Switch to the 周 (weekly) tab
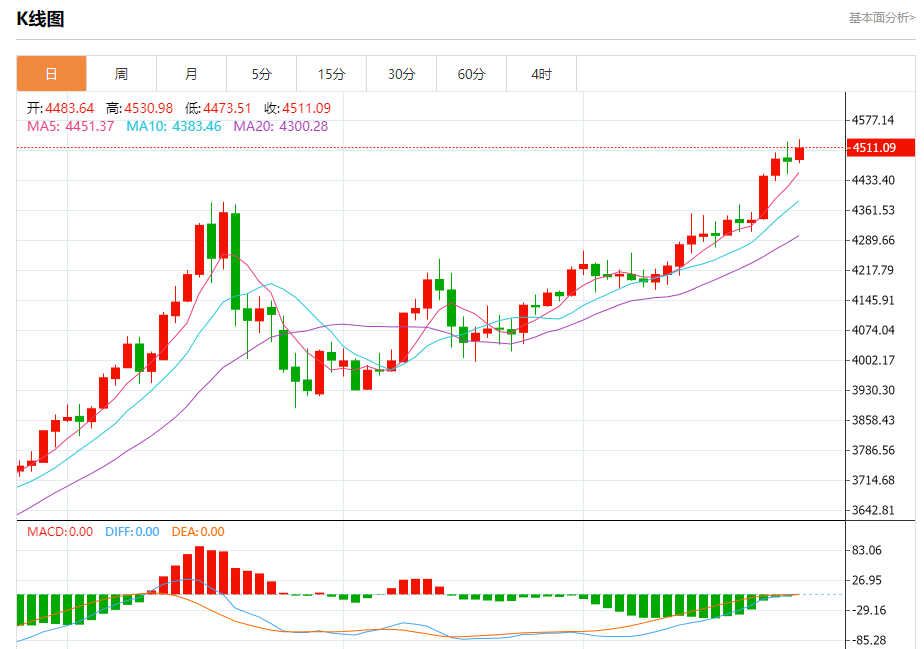The width and height of the screenshot is (924, 649). pyautogui.click(x=121, y=74)
